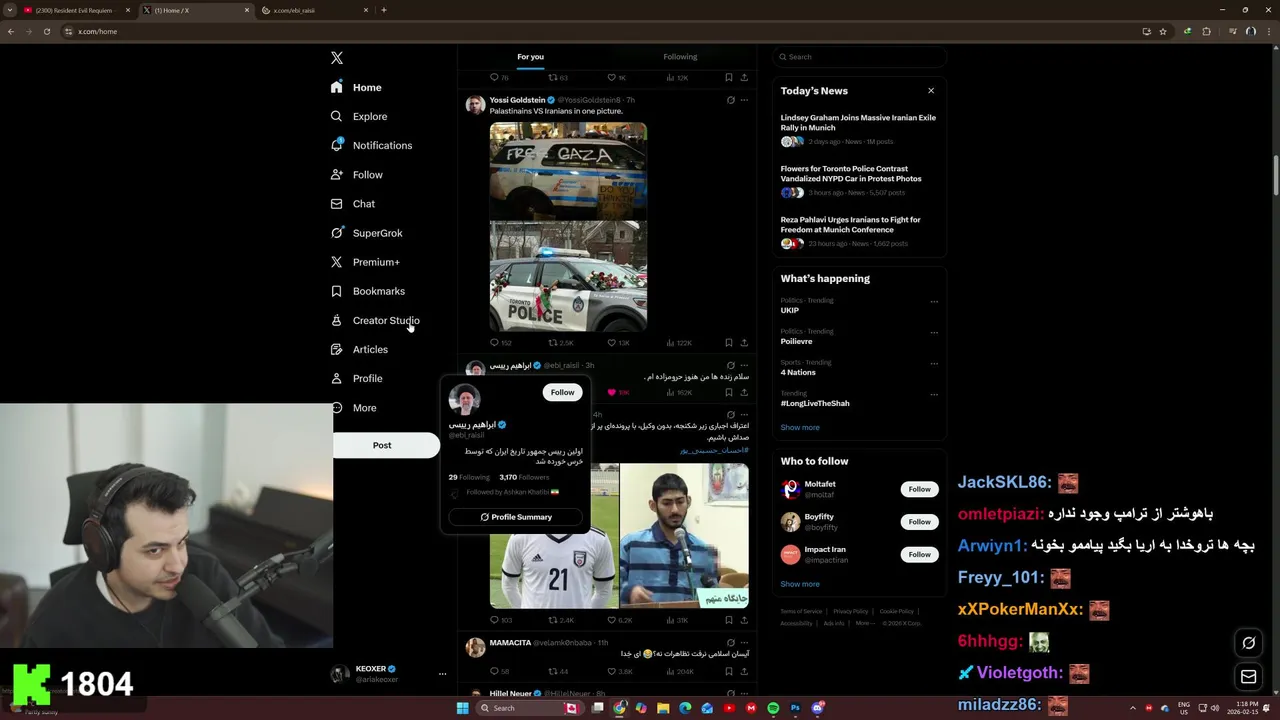1280x720 pixels.
Task: Repost the Yossi Goldstein post
Action: pos(560,343)
